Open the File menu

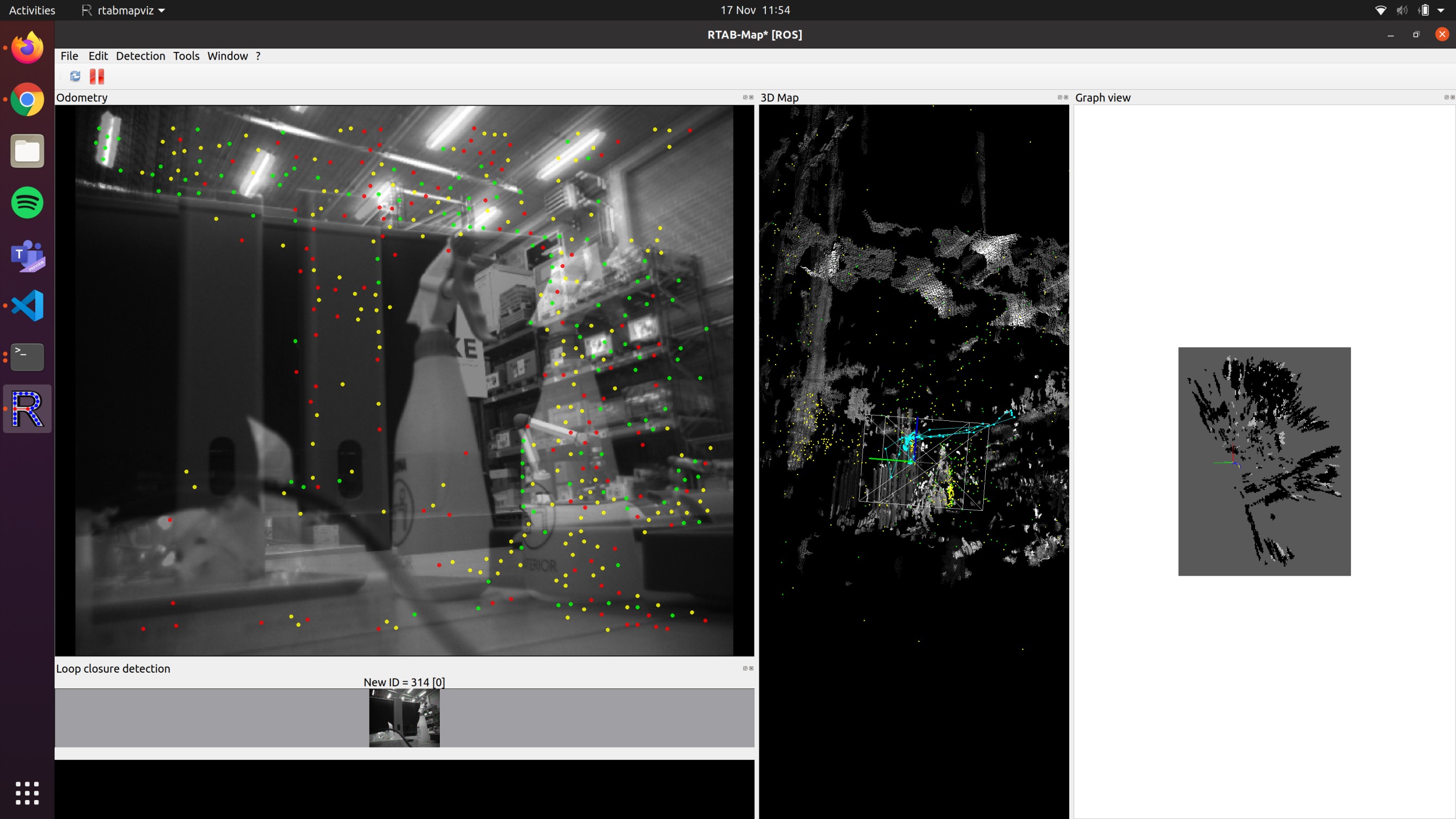[69, 56]
